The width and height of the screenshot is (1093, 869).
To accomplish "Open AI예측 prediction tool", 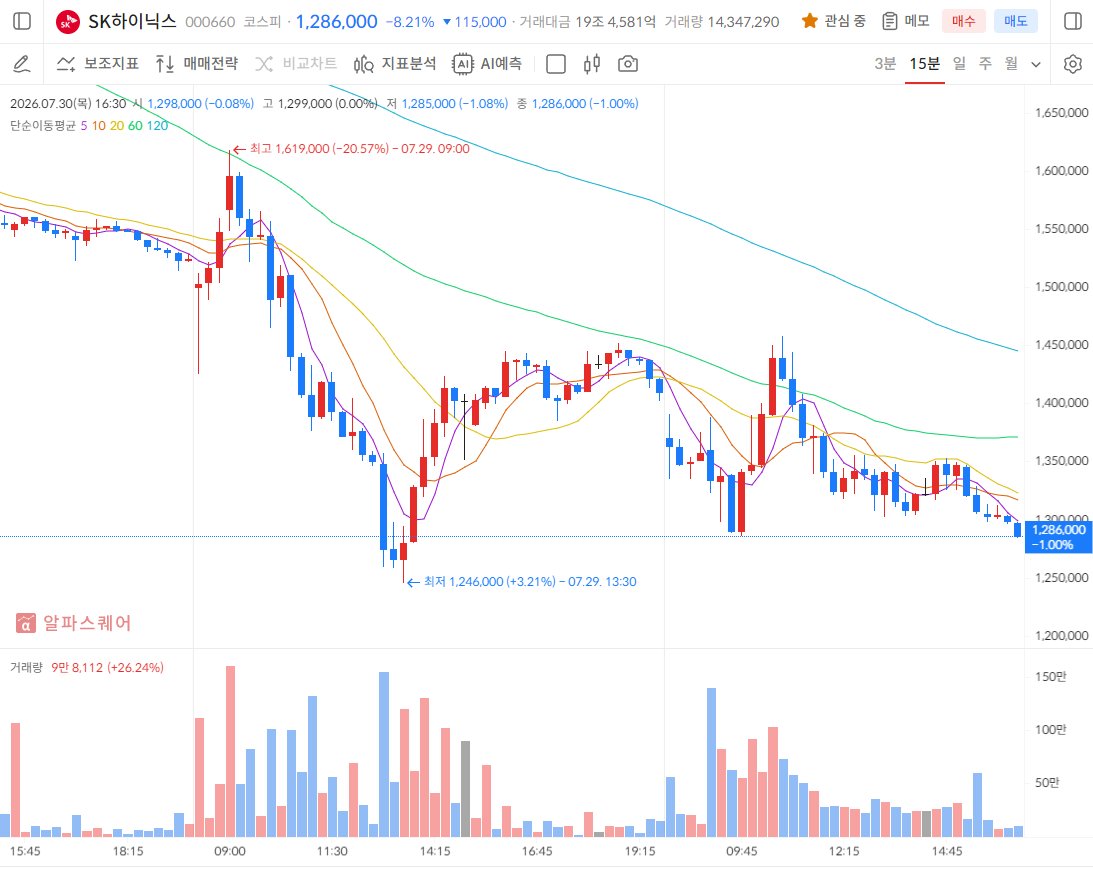I will click(x=487, y=64).
